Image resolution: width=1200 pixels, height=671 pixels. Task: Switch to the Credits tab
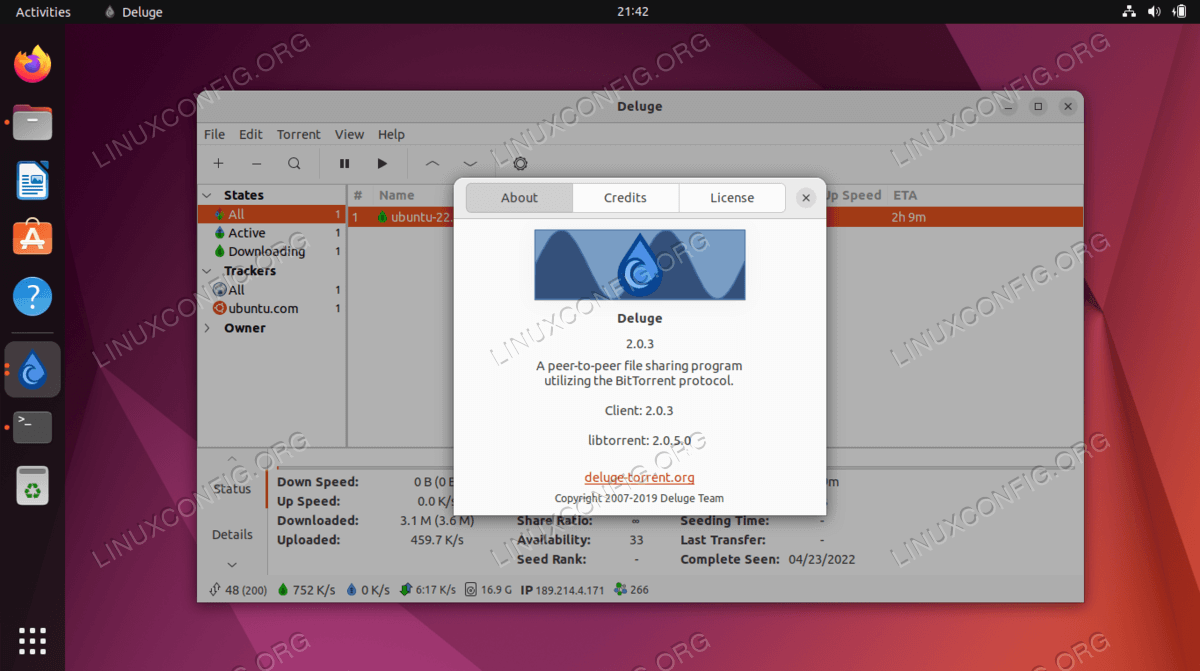click(625, 198)
